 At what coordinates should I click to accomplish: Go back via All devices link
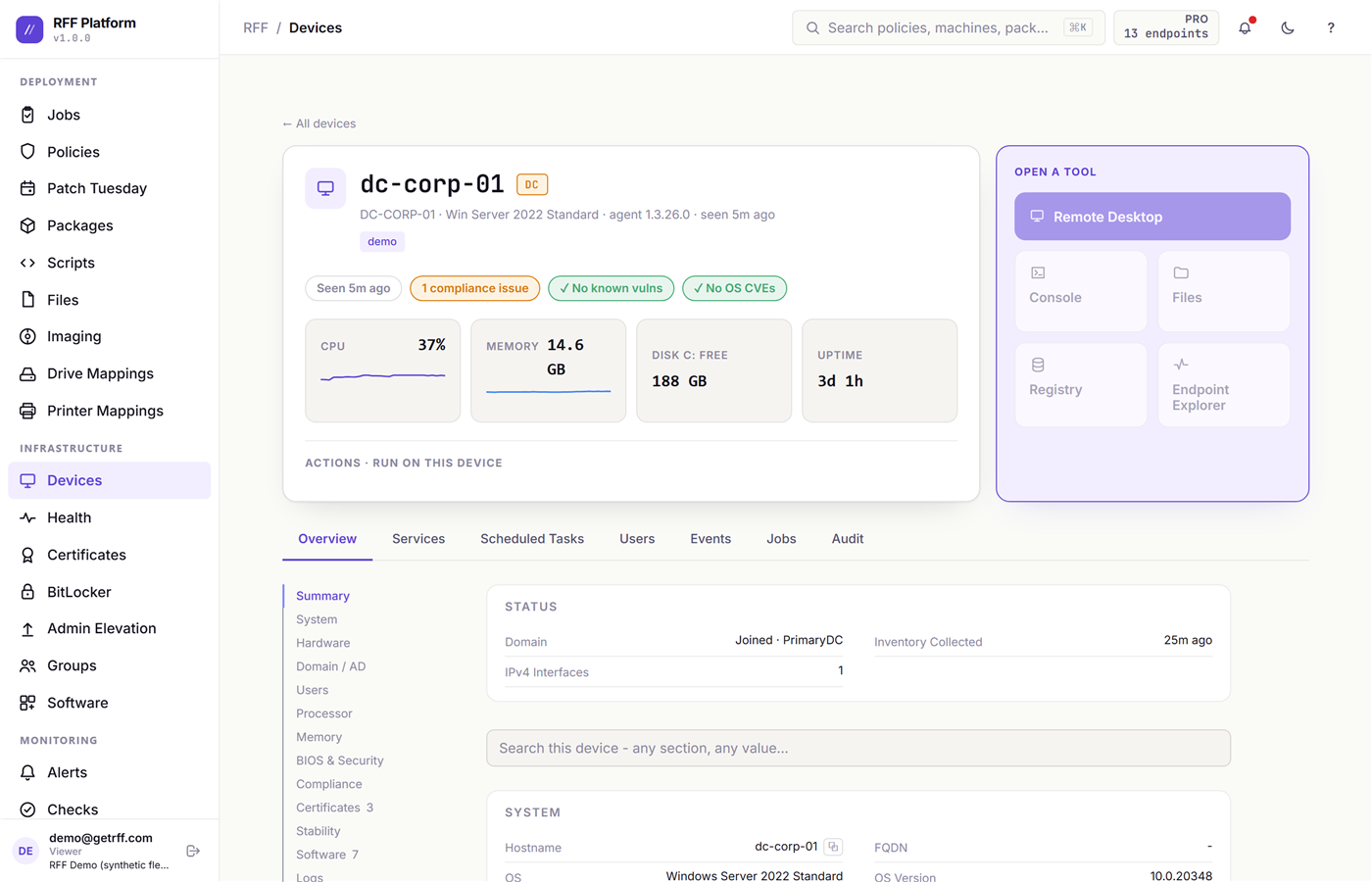[x=319, y=123]
